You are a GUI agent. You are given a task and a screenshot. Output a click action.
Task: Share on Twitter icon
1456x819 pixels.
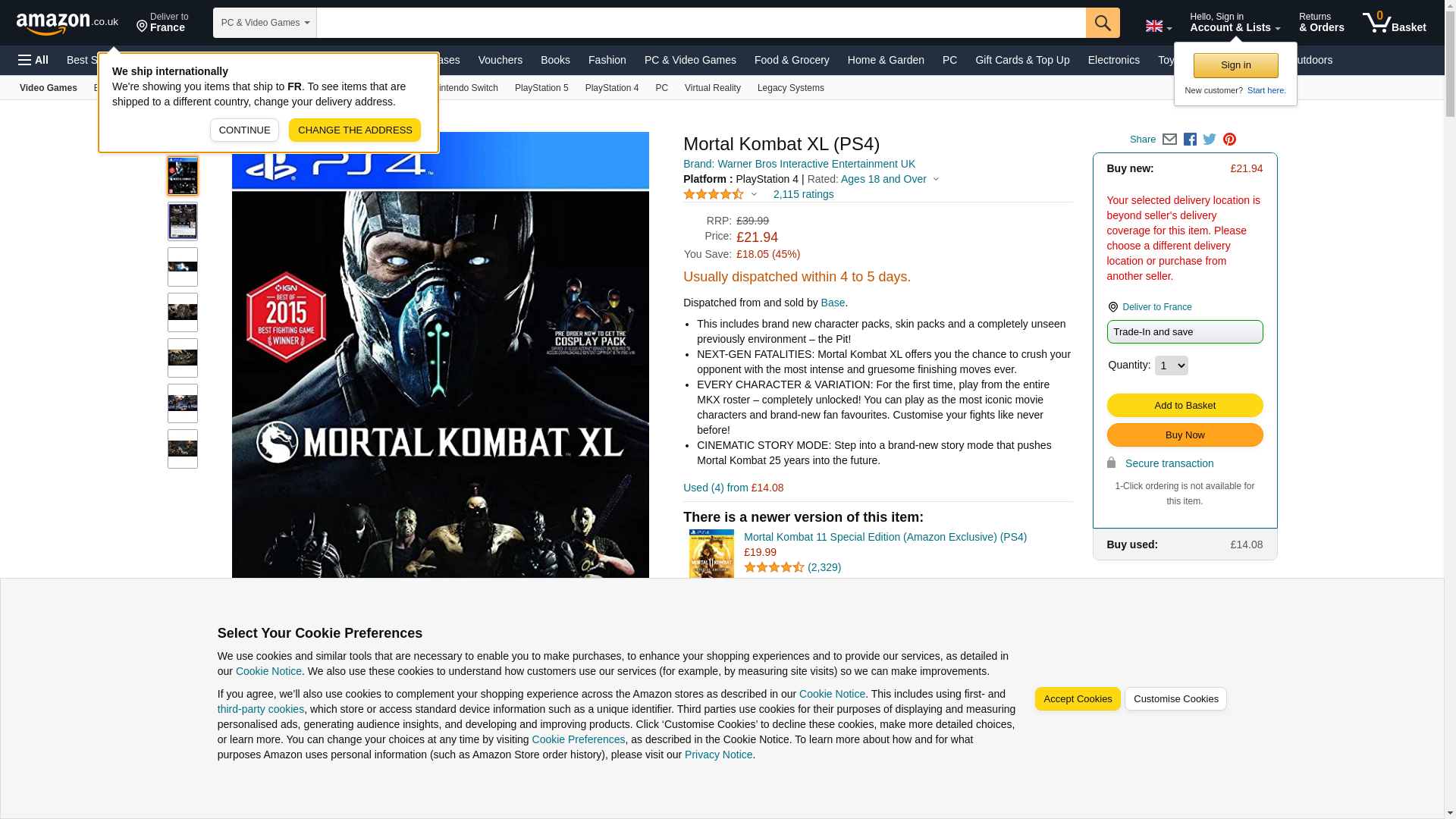tap(1210, 140)
